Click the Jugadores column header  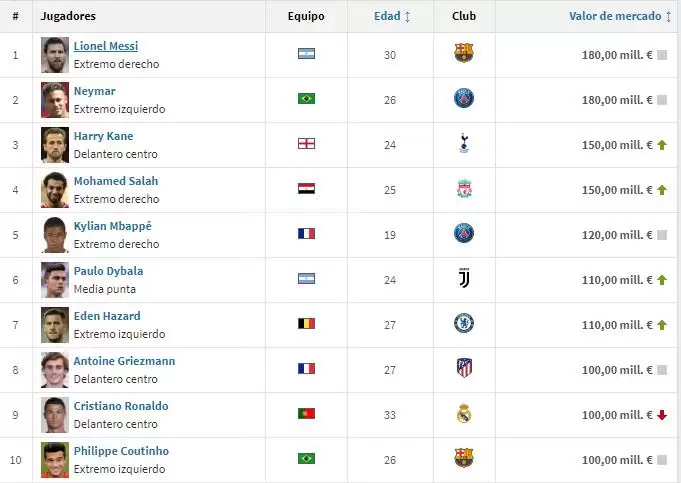(x=68, y=16)
